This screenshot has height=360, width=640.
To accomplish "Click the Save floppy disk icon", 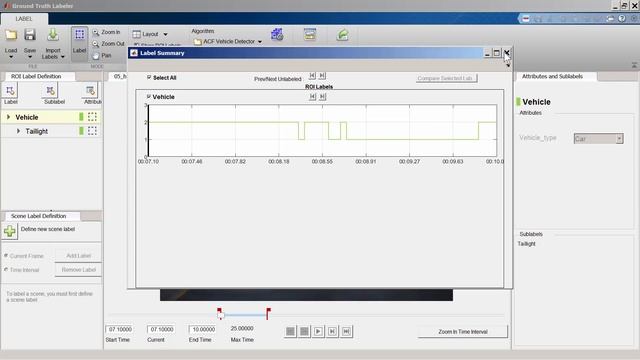I will pyautogui.click(x=30, y=35).
